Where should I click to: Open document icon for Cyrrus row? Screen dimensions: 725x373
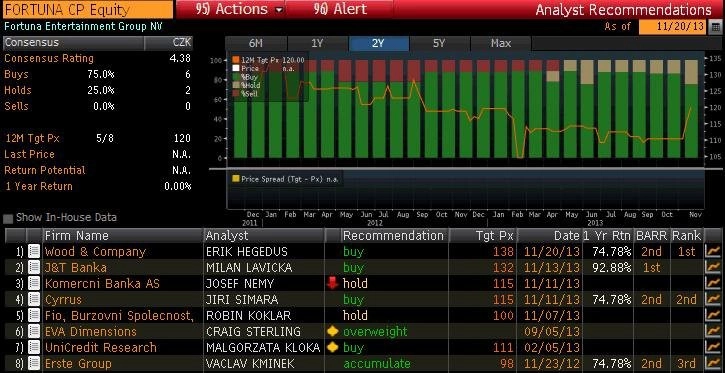[x=34, y=300]
